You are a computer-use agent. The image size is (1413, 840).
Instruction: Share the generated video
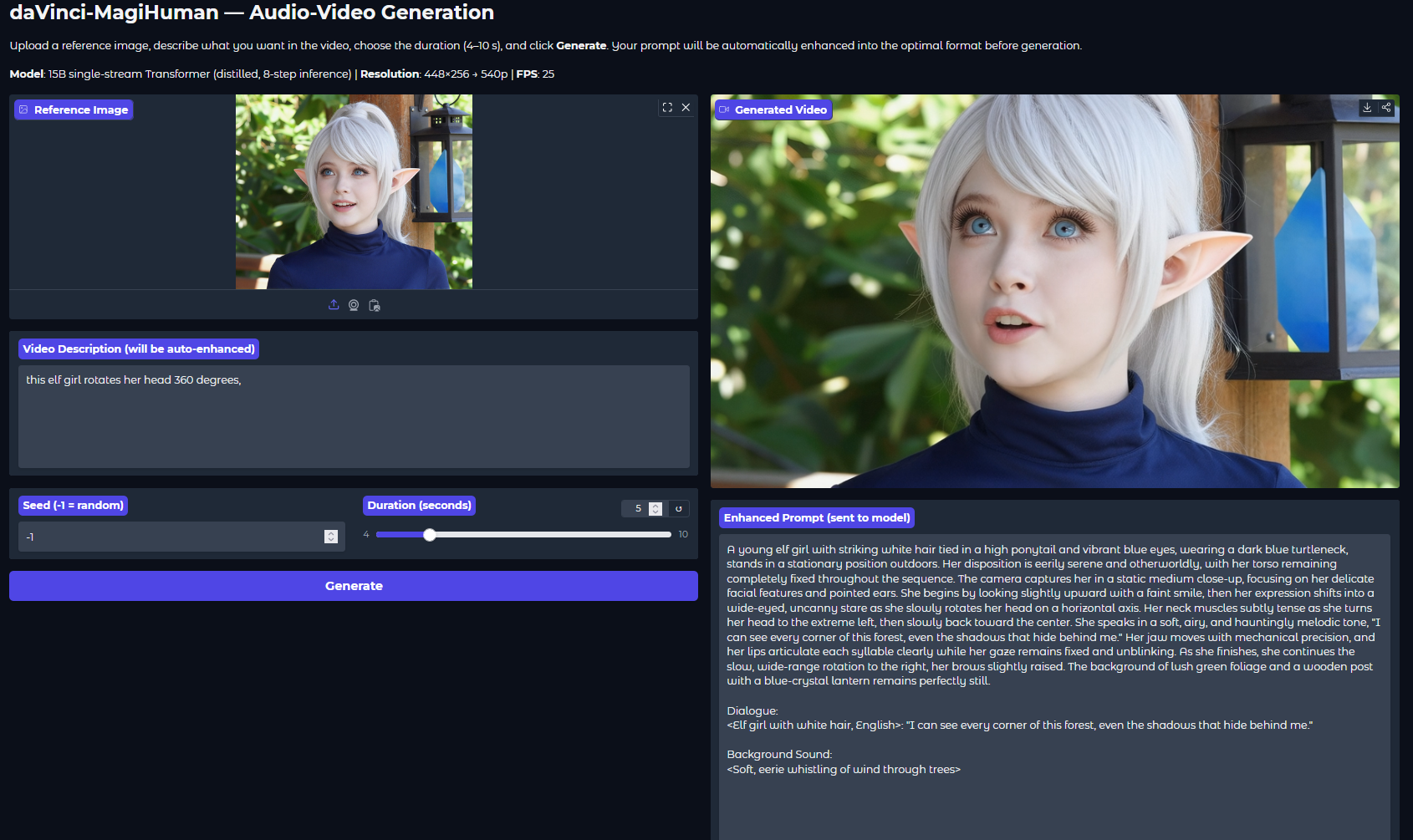coord(1386,108)
